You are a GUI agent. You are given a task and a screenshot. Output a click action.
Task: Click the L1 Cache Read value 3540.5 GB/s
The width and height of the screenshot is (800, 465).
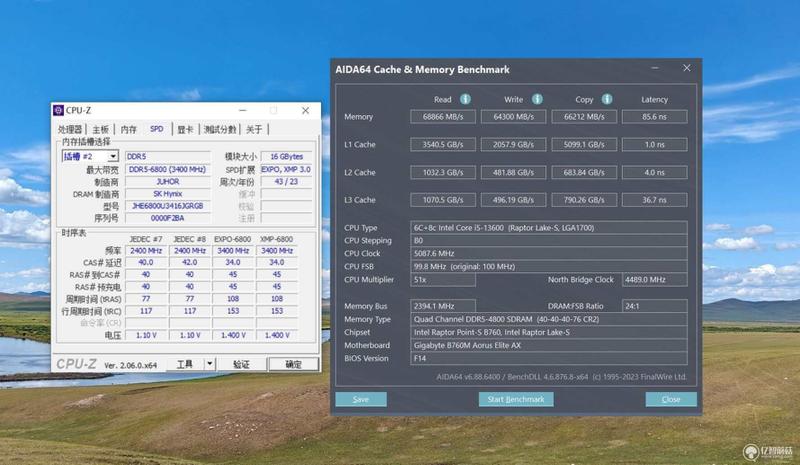tap(443, 144)
